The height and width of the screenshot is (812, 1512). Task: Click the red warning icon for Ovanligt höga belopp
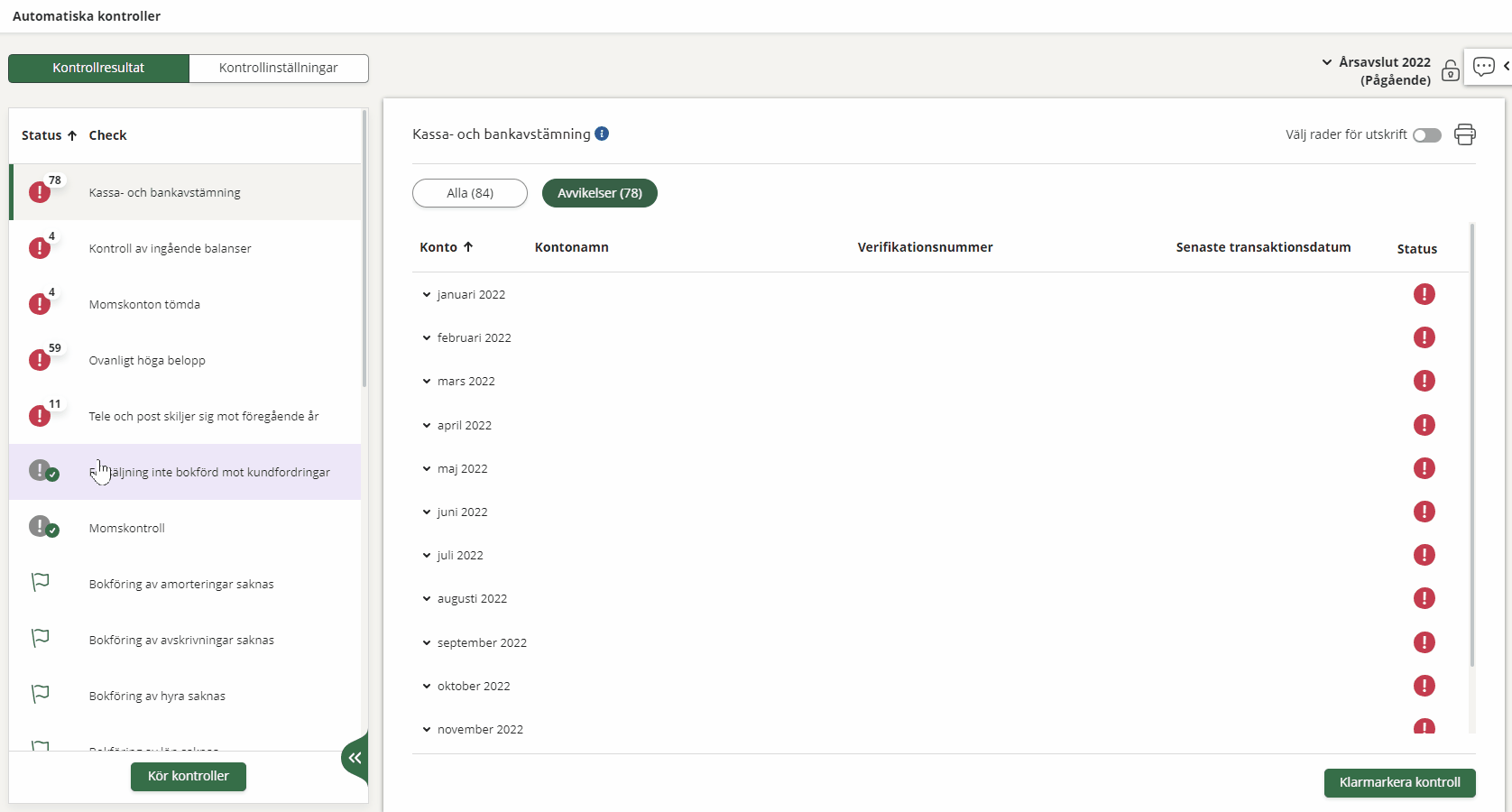(x=40, y=360)
